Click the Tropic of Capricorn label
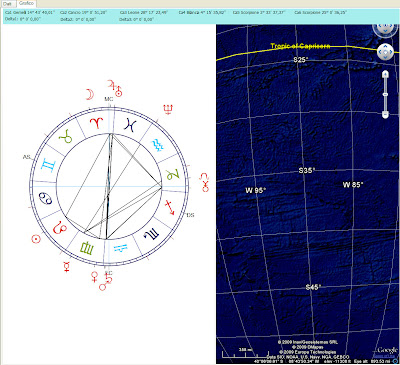The image size is (400, 365). point(300,46)
